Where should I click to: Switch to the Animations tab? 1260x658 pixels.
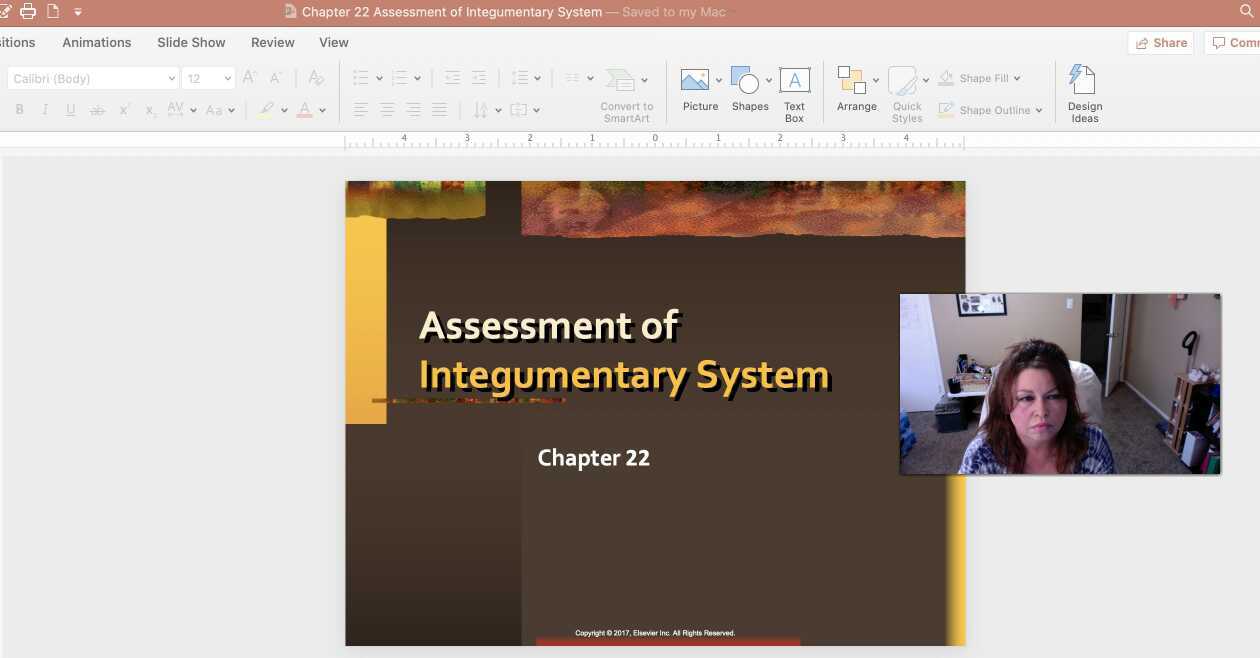point(96,42)
